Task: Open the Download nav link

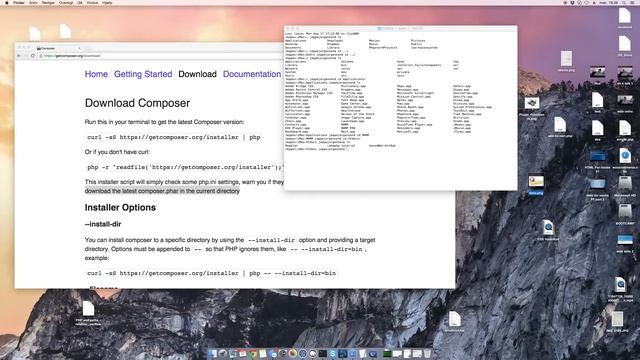Action: (198, 74)
